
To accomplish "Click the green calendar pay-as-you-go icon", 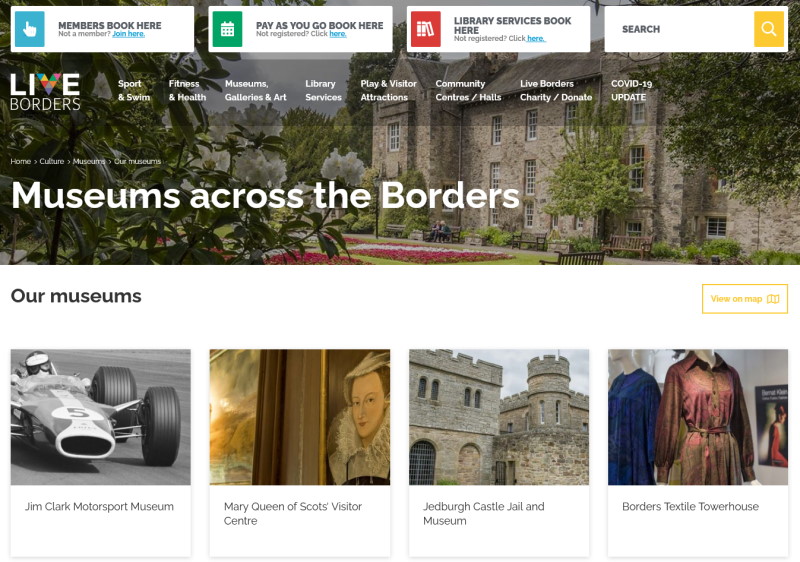I will pos(227,29).
